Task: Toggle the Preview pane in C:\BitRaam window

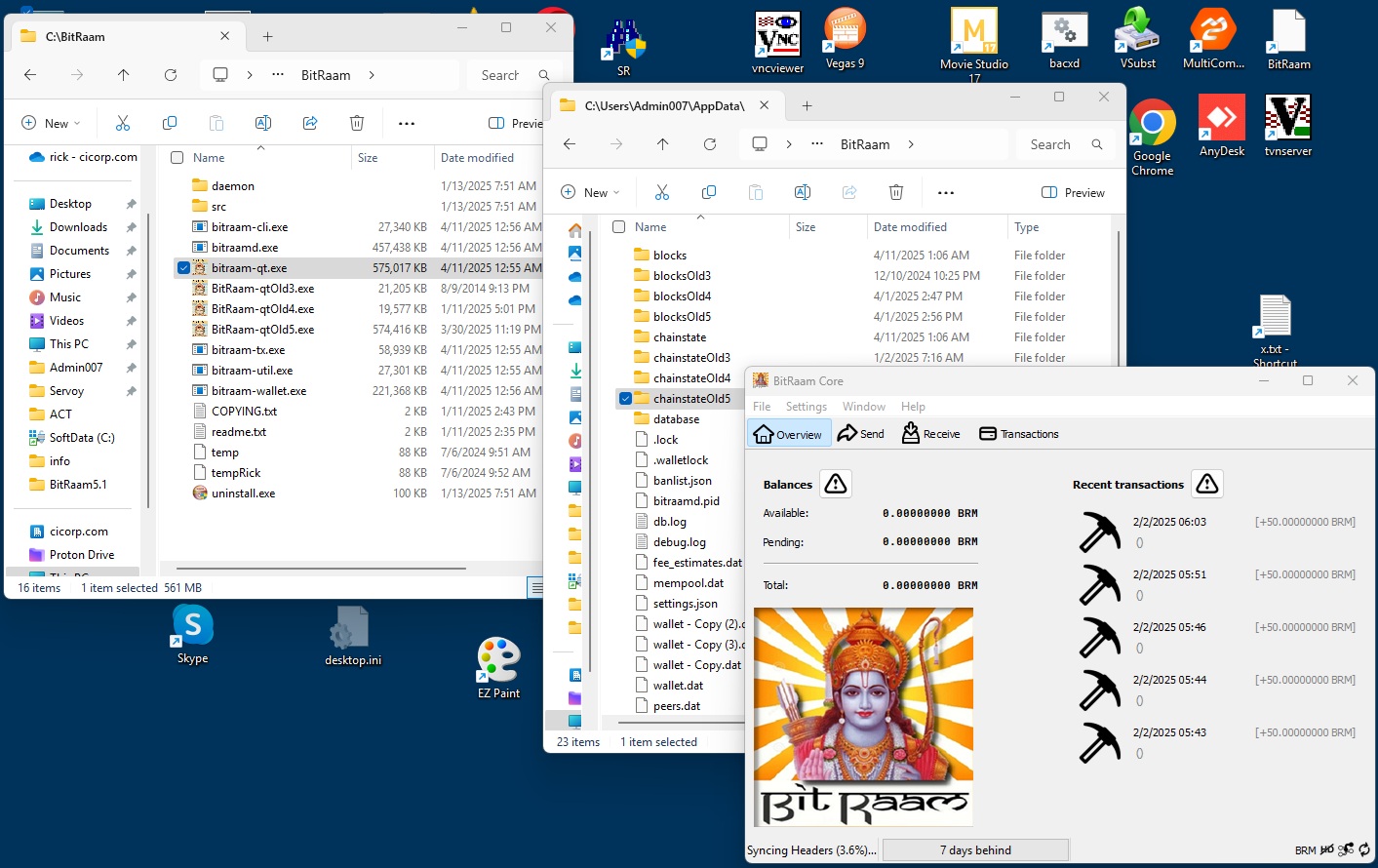Action: [x=515, y=123]
